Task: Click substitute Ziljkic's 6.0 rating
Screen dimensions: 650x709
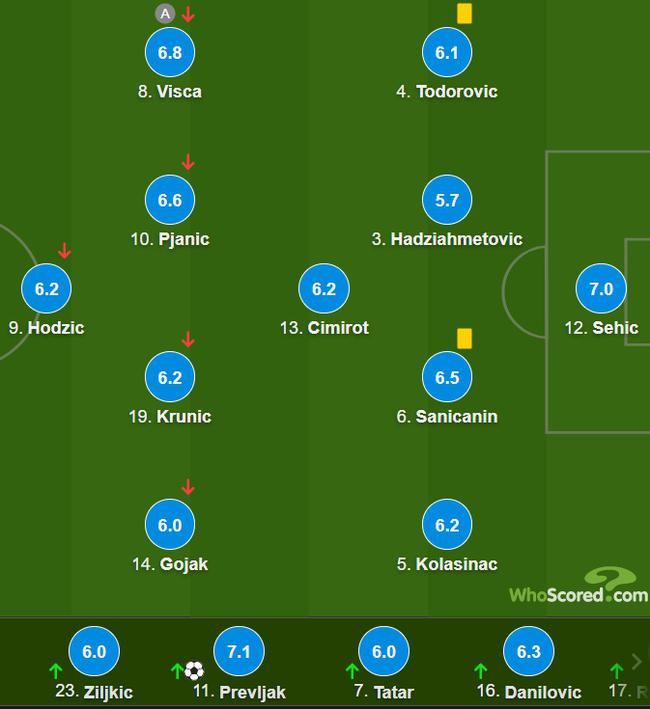Action: tap(94, 651)
